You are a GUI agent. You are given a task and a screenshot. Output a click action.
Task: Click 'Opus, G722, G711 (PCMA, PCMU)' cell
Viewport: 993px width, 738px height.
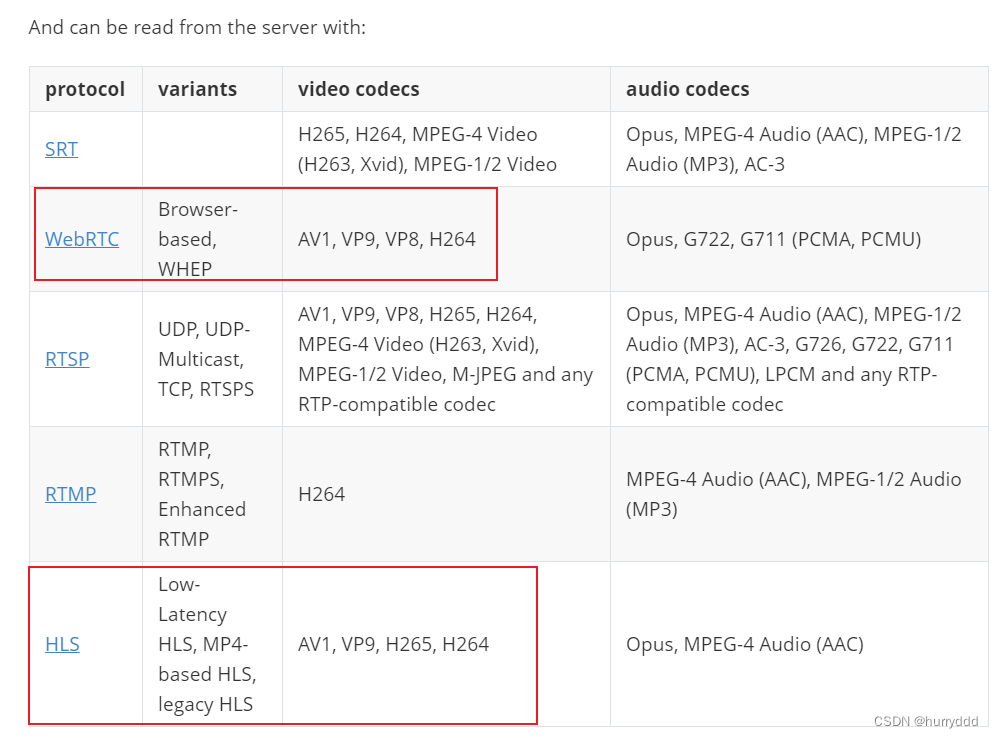coord(799,239)
